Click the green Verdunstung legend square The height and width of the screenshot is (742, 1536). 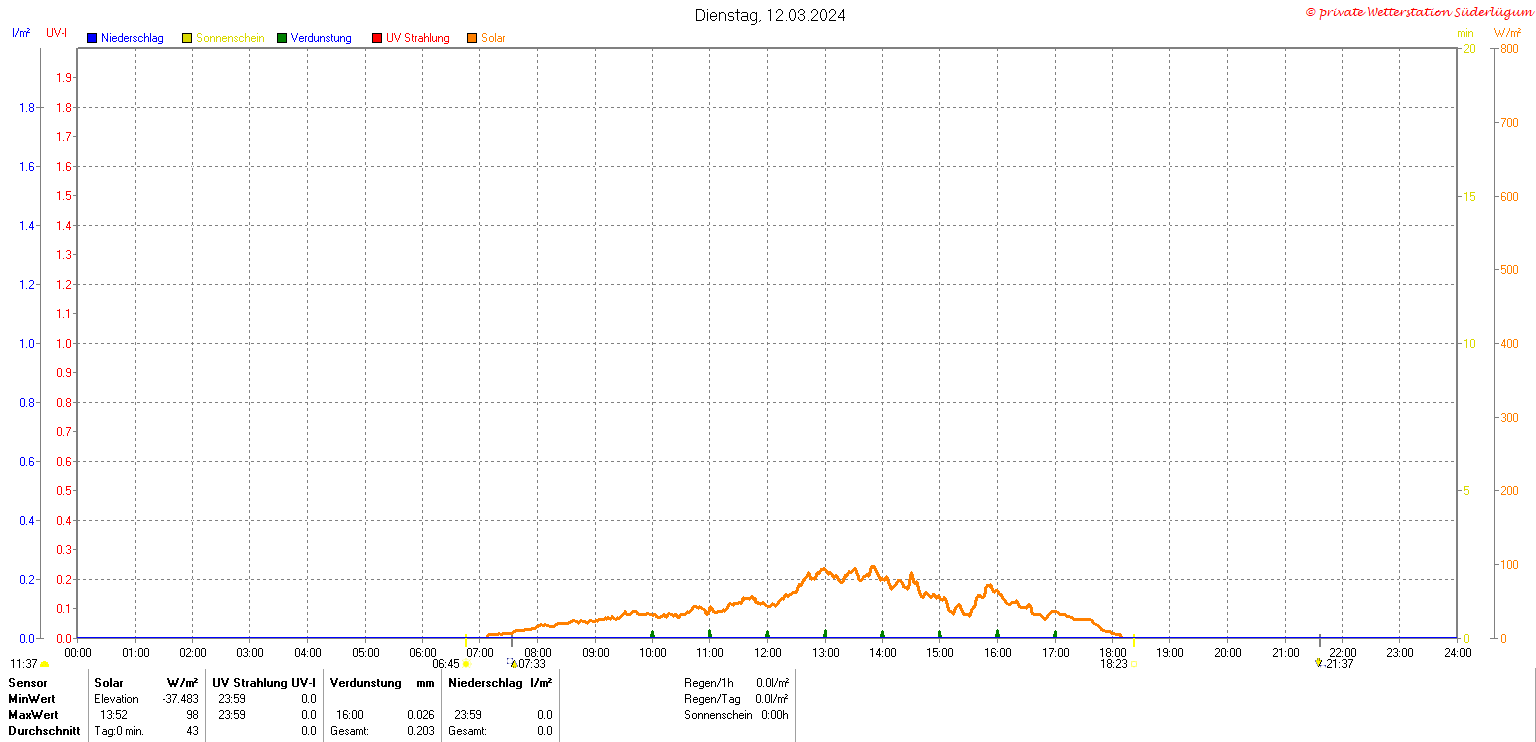282,39
